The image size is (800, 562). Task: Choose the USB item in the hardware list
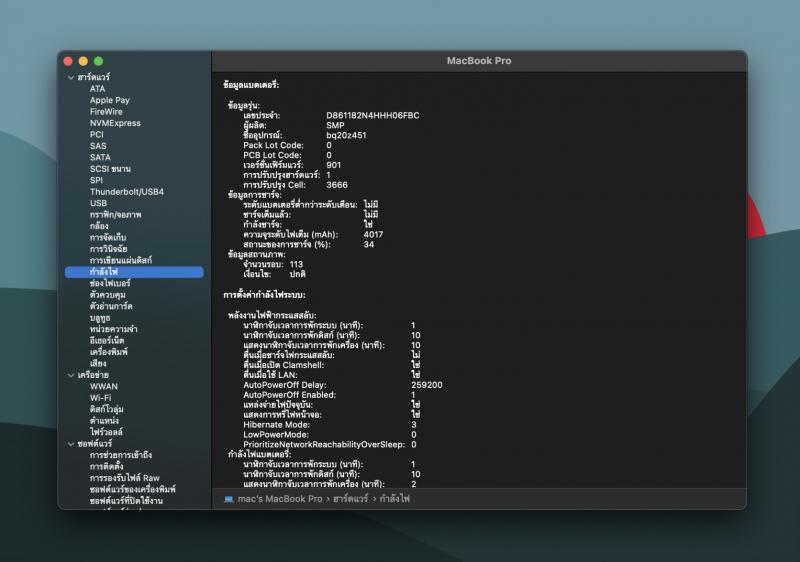(x=98, y=203)
